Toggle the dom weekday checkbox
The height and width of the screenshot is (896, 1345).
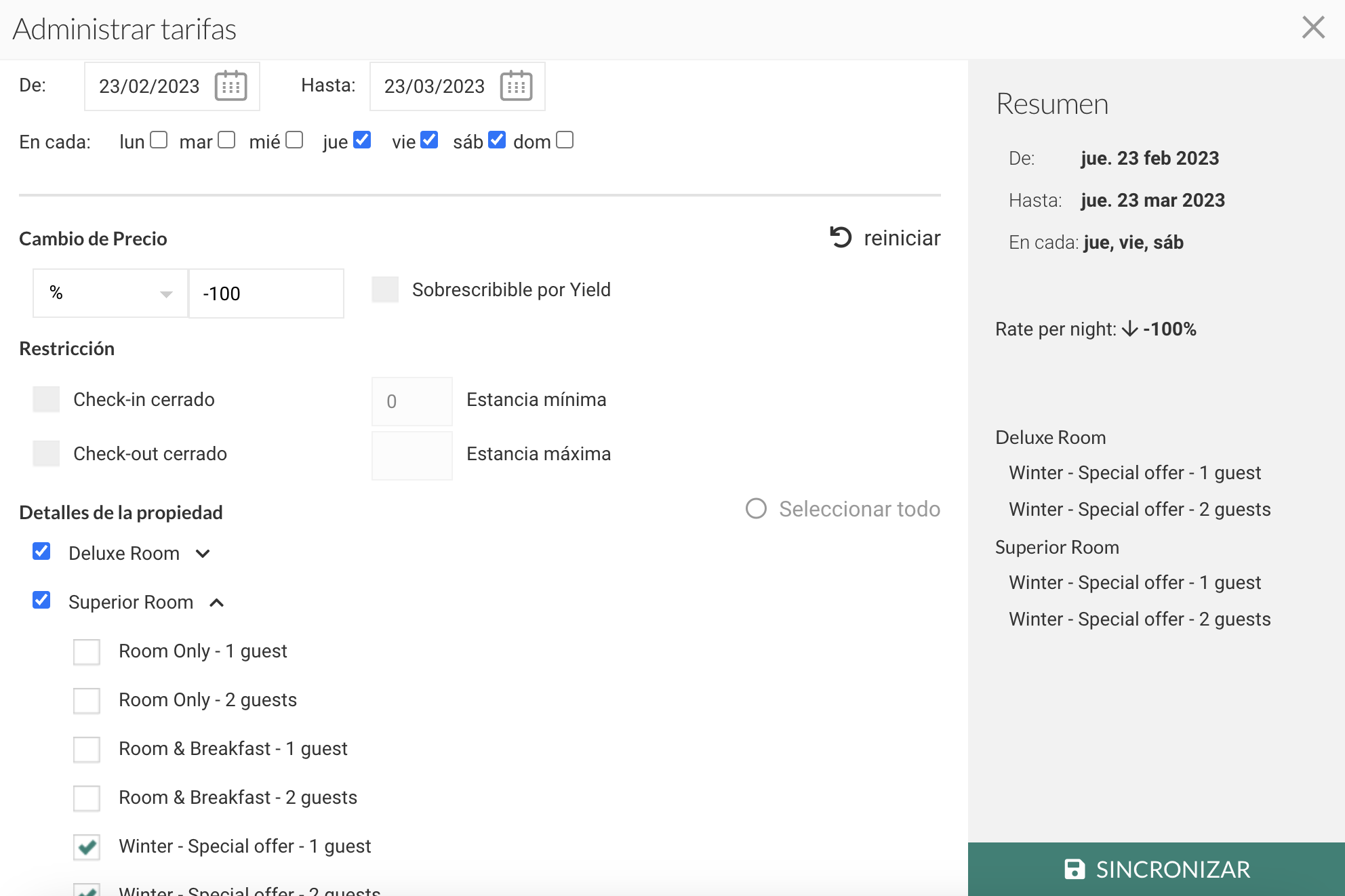point(565,140)
